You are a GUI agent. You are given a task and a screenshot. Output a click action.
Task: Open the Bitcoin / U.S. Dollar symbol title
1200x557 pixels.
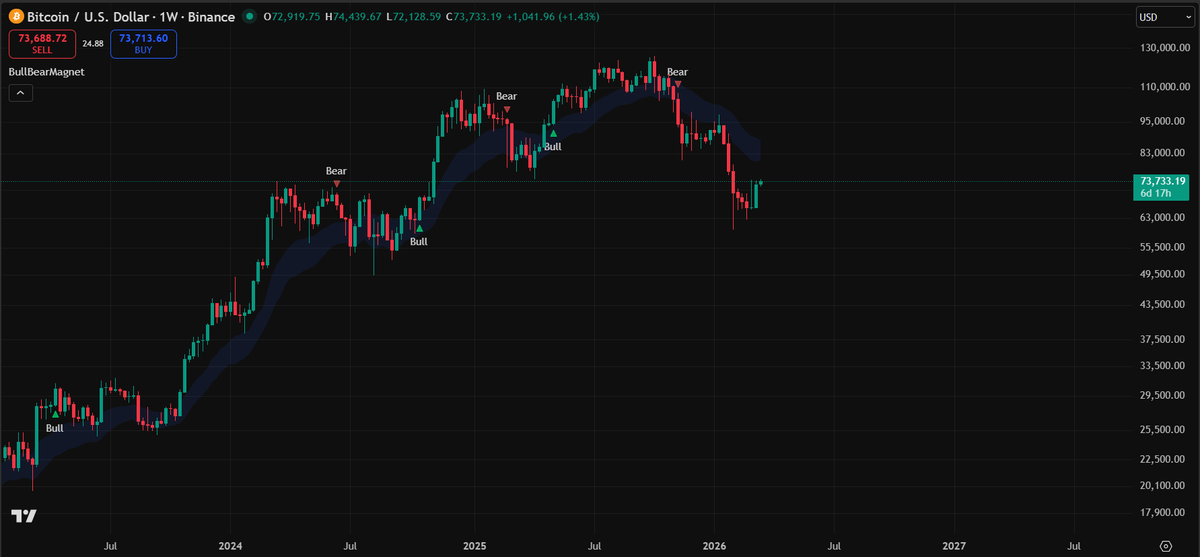[130, 16]
